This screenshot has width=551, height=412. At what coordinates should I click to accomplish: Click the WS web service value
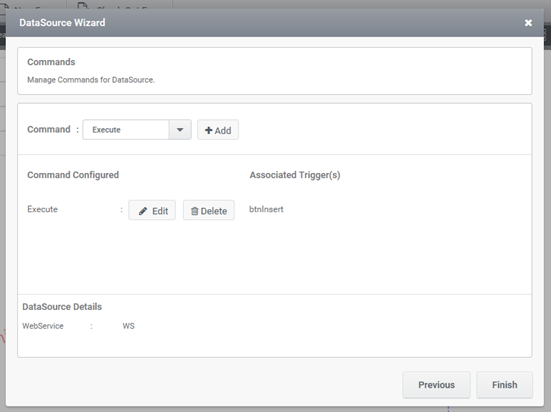pos(129,326)
